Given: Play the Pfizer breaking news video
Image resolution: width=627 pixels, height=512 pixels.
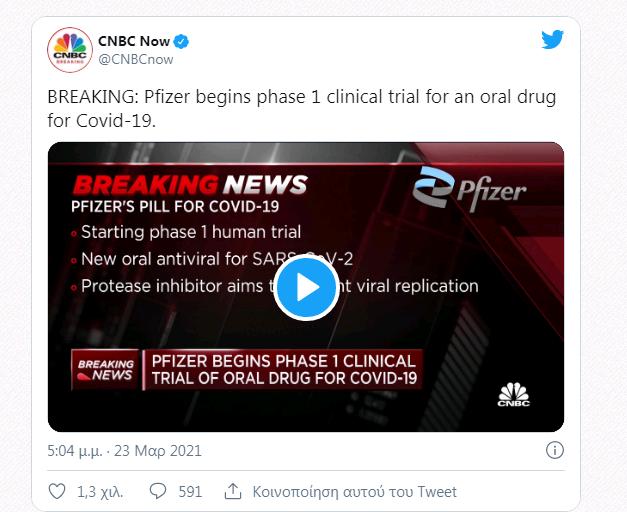Looking at the screenshot, I should (x=306, y=288).
